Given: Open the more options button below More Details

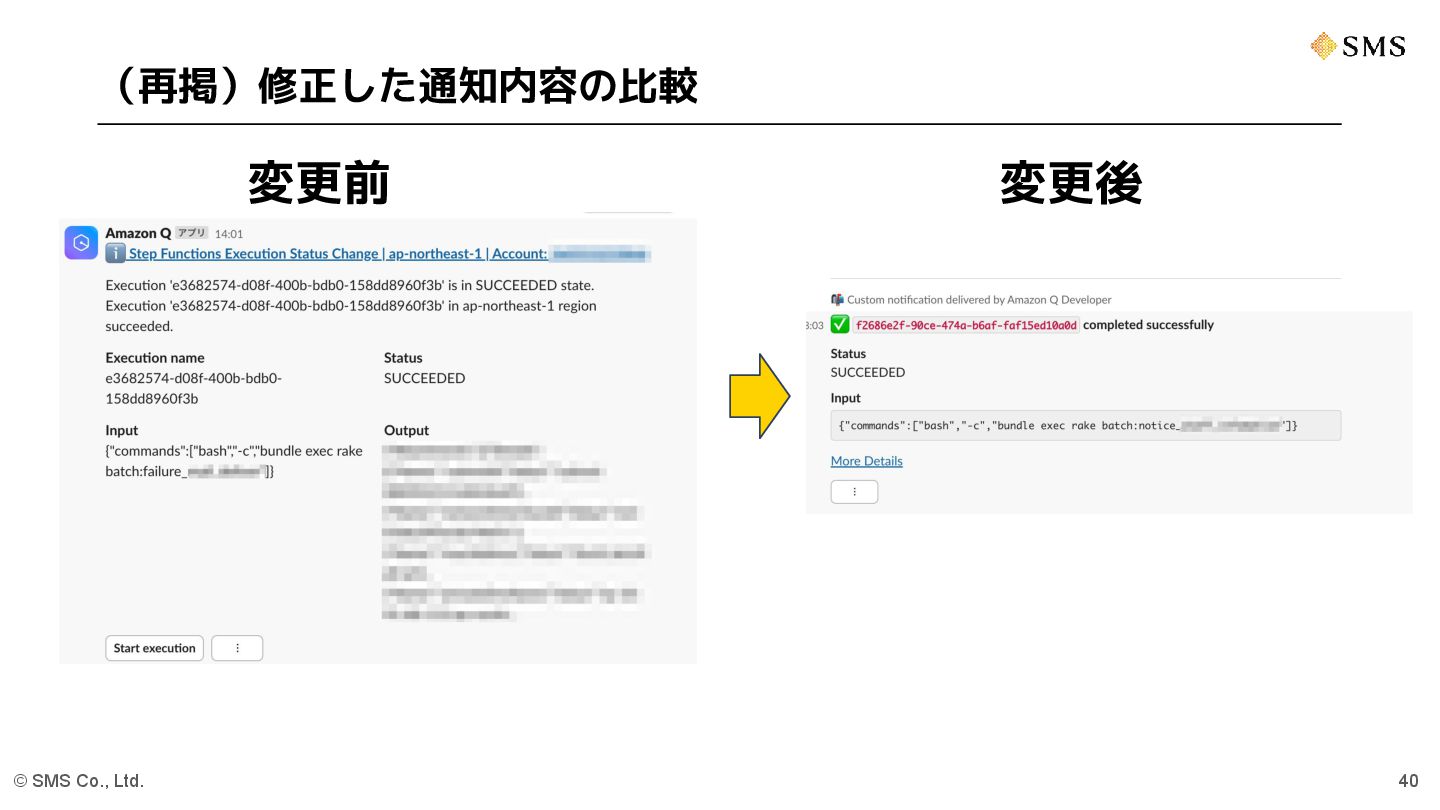Looking at the screenshot, I should pos(854,492).
